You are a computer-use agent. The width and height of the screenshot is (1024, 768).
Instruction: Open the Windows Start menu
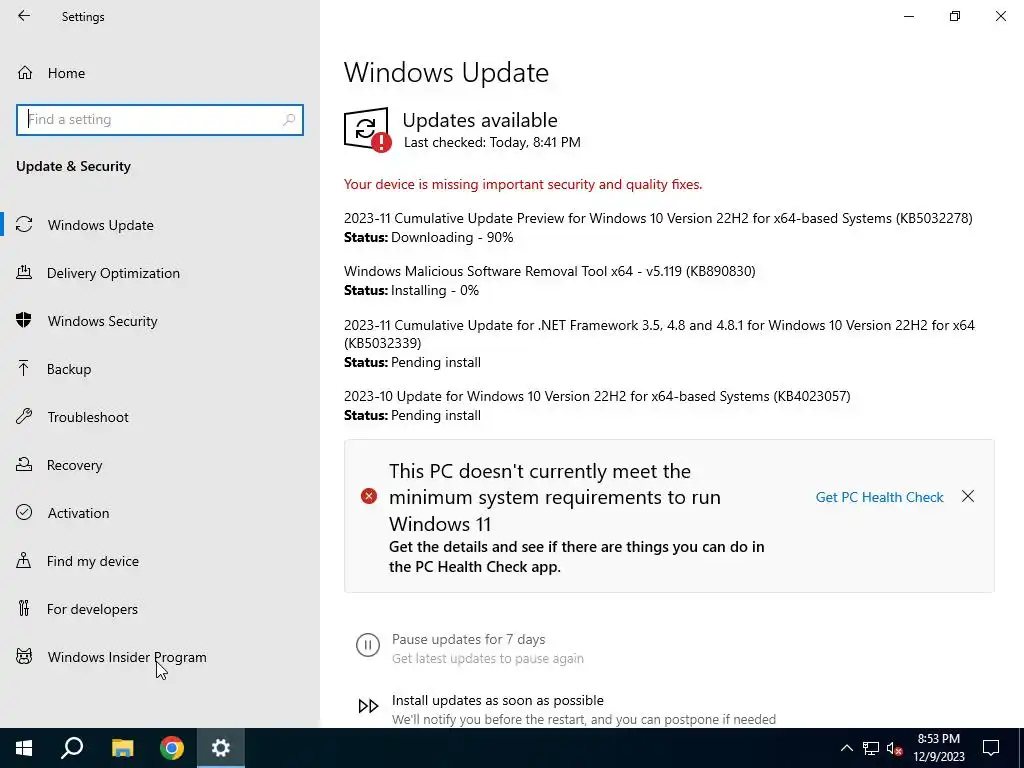[x=24, y=748]
